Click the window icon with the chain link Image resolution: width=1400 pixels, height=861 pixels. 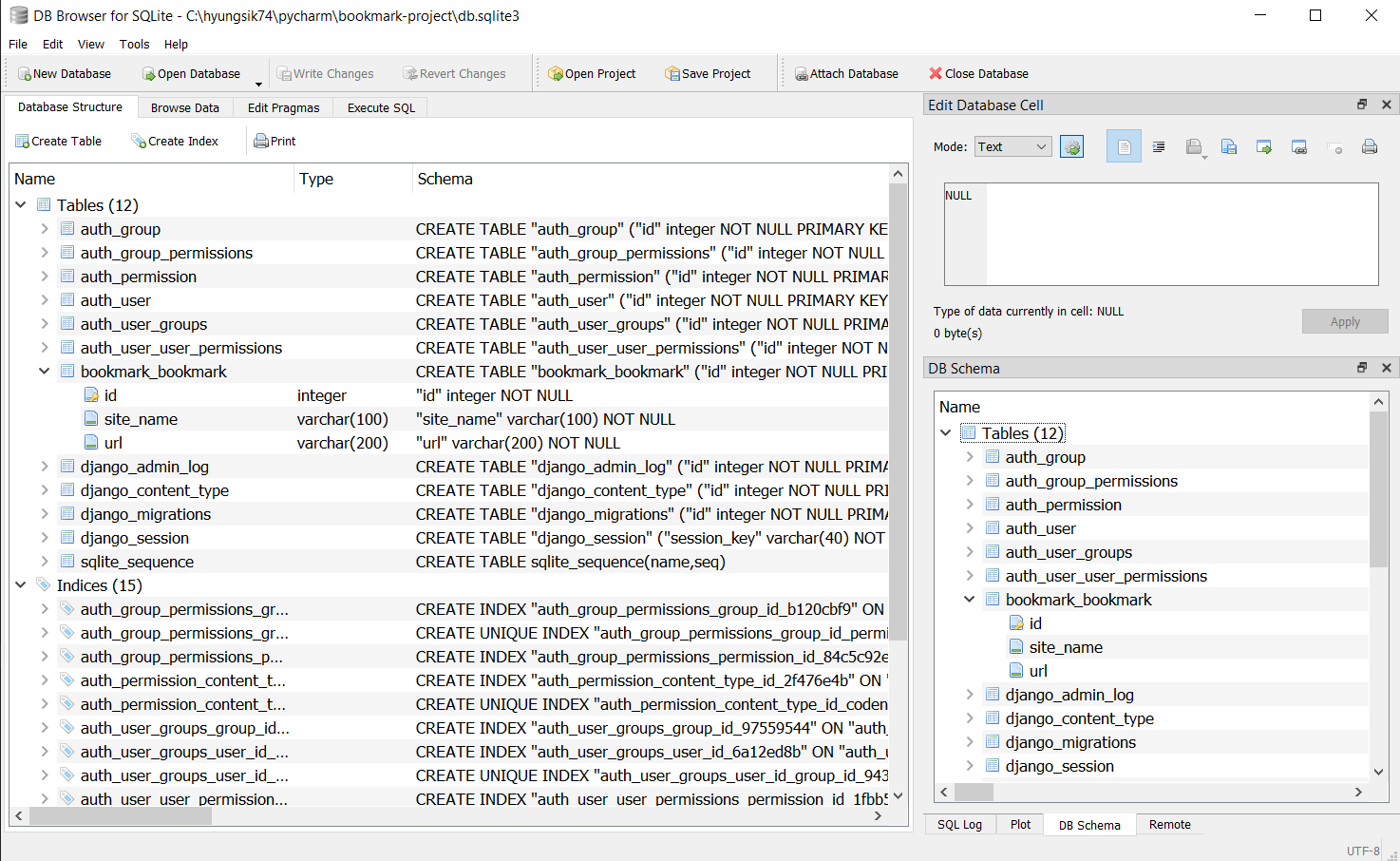click(x=1299, y=147)
